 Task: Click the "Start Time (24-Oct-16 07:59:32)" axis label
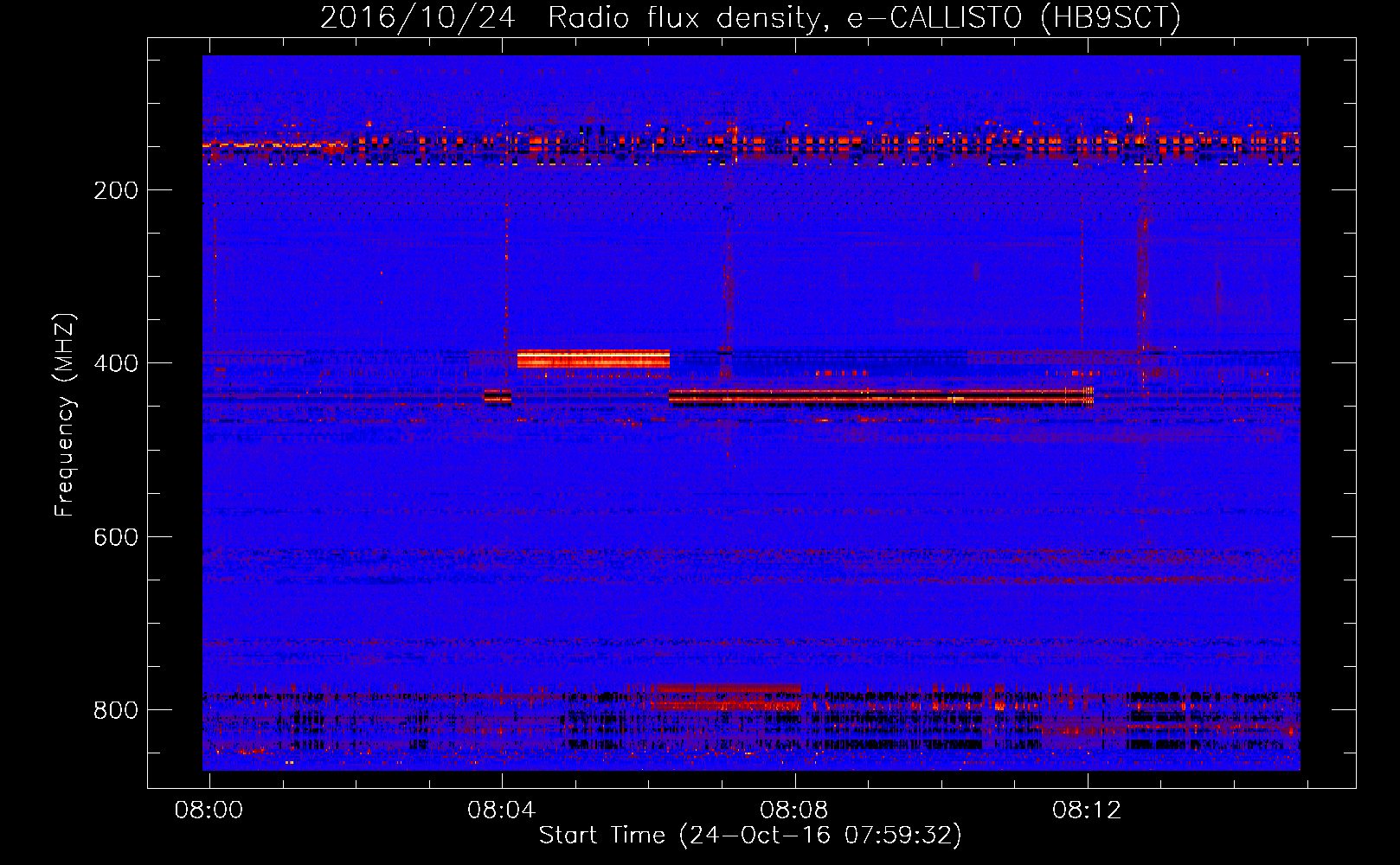tap(750, 836)
